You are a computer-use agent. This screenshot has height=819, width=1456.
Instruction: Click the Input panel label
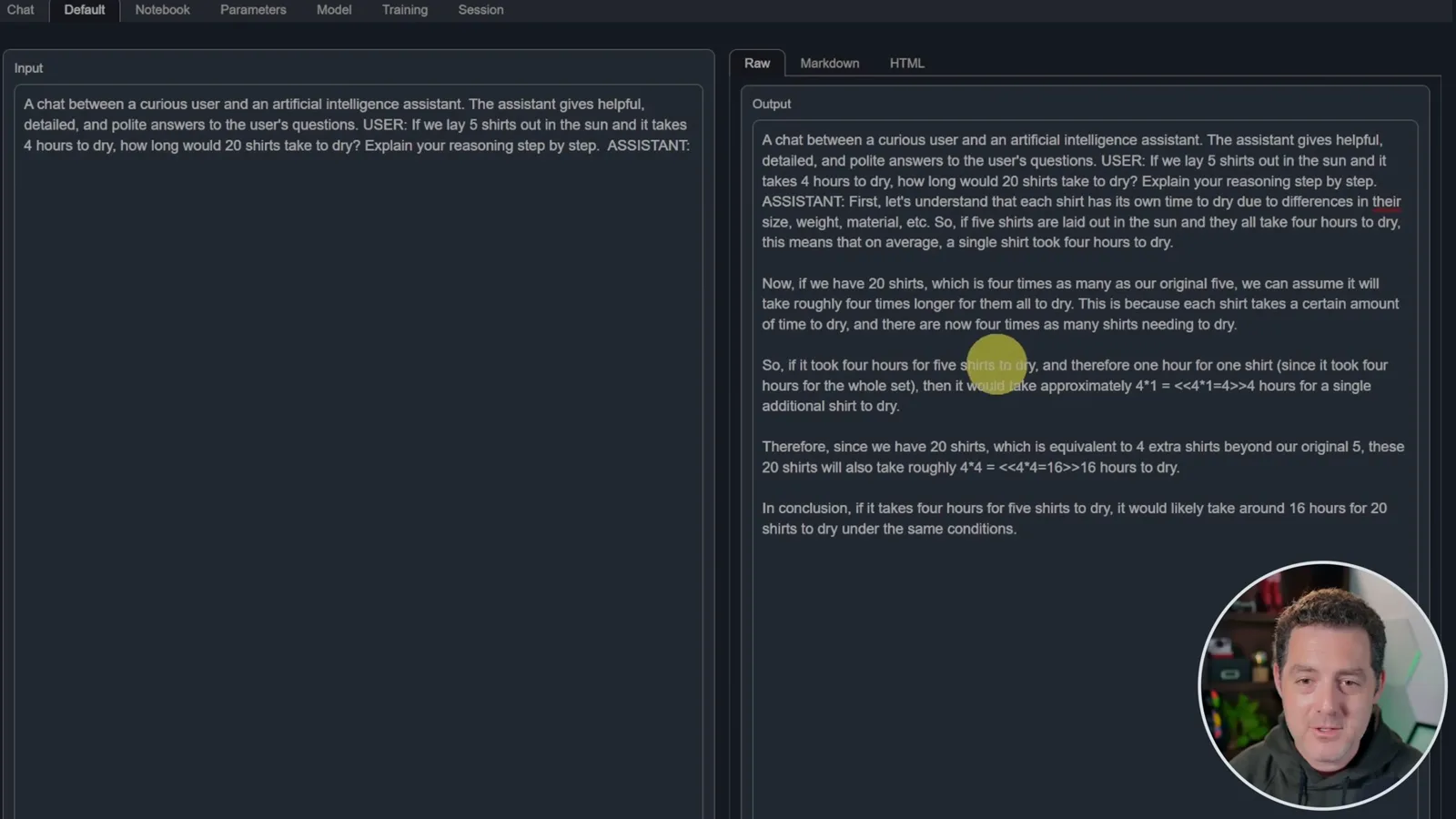click(28, 68)
